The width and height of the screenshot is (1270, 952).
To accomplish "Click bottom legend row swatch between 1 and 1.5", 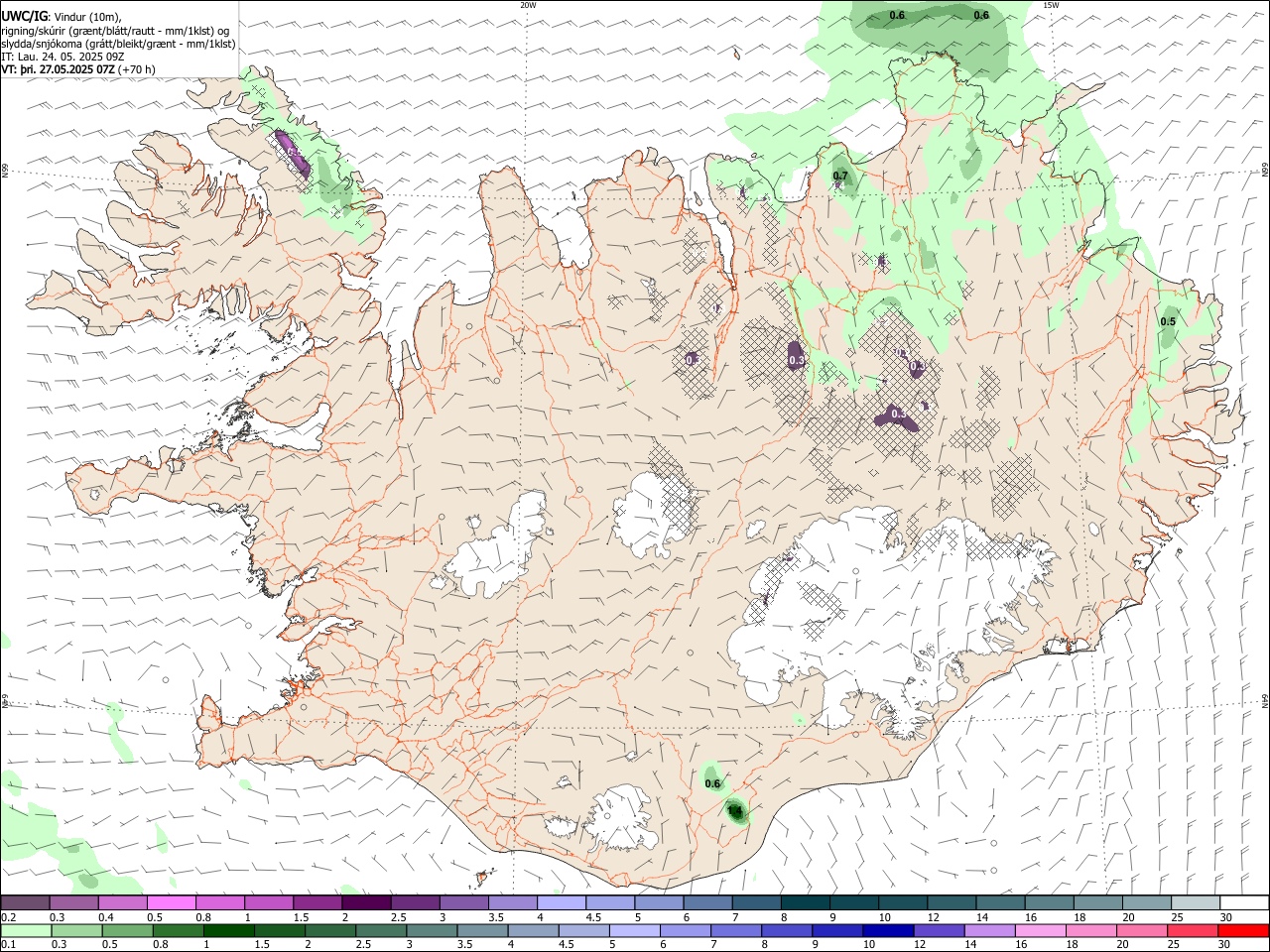I will [x=229, y=931].
